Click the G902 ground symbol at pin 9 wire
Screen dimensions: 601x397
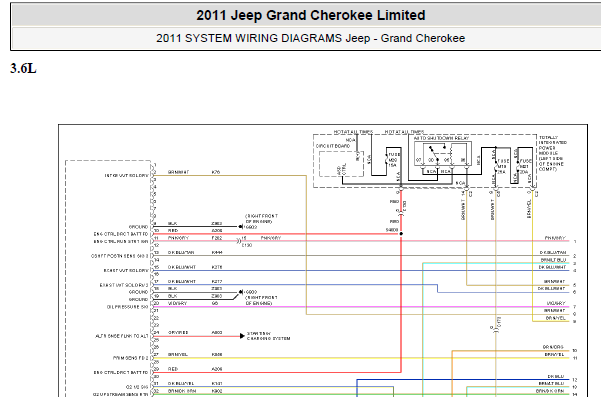240,227
